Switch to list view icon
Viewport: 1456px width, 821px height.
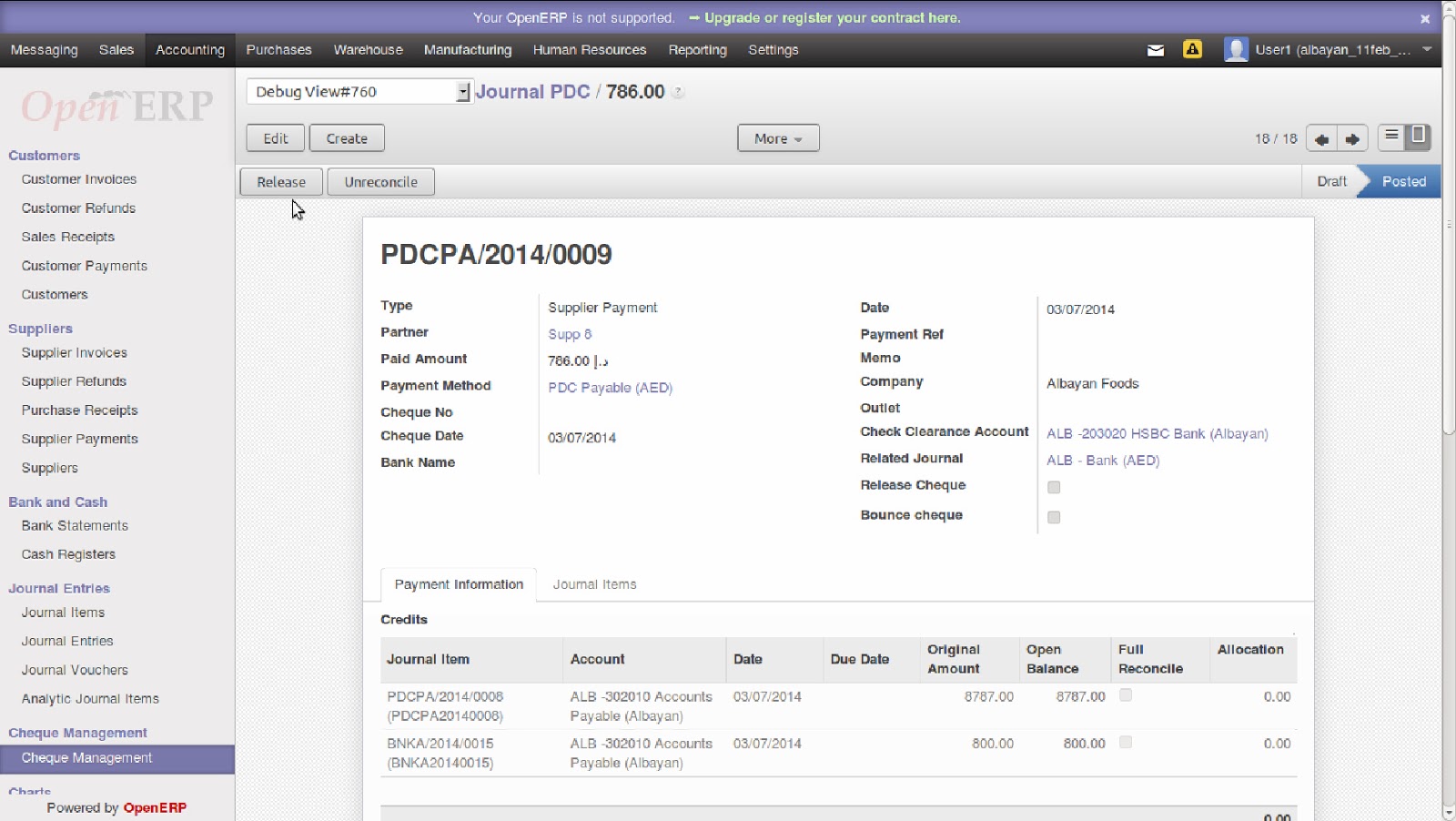coord(1391,137)
